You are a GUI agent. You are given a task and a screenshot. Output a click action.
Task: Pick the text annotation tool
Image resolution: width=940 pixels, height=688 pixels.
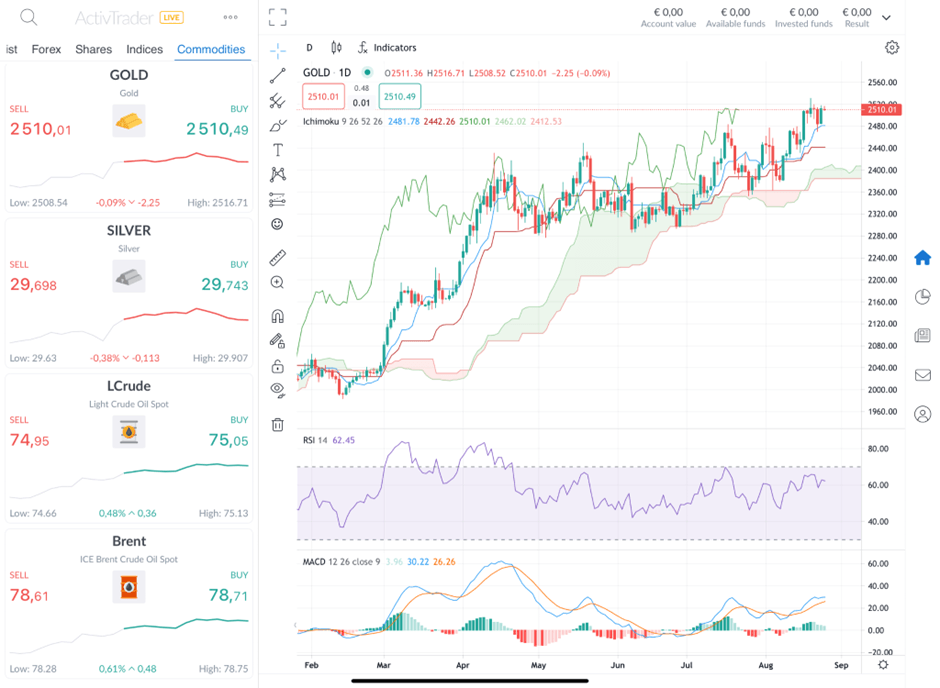pyautogui.click(x=278, y=150)
